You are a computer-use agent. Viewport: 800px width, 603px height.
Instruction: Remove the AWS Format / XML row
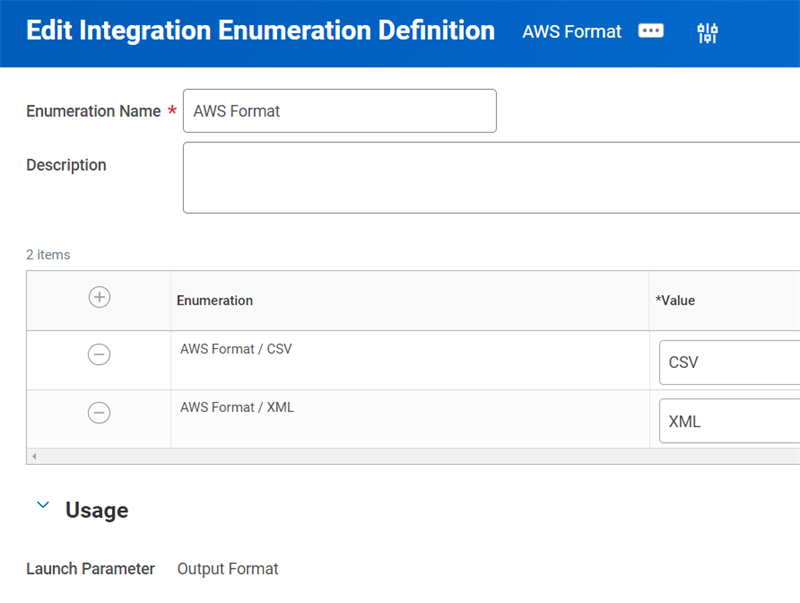(99, 412)
